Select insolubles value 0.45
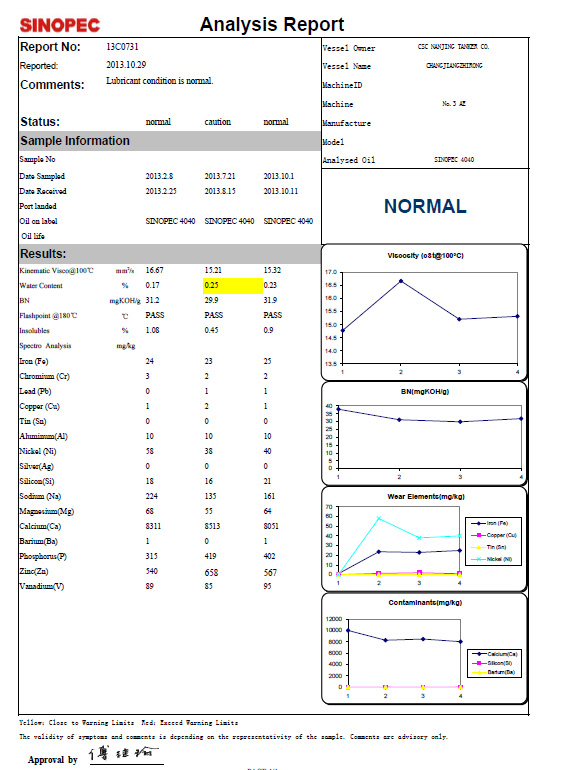The image size is (573, 770). (211, 330)
